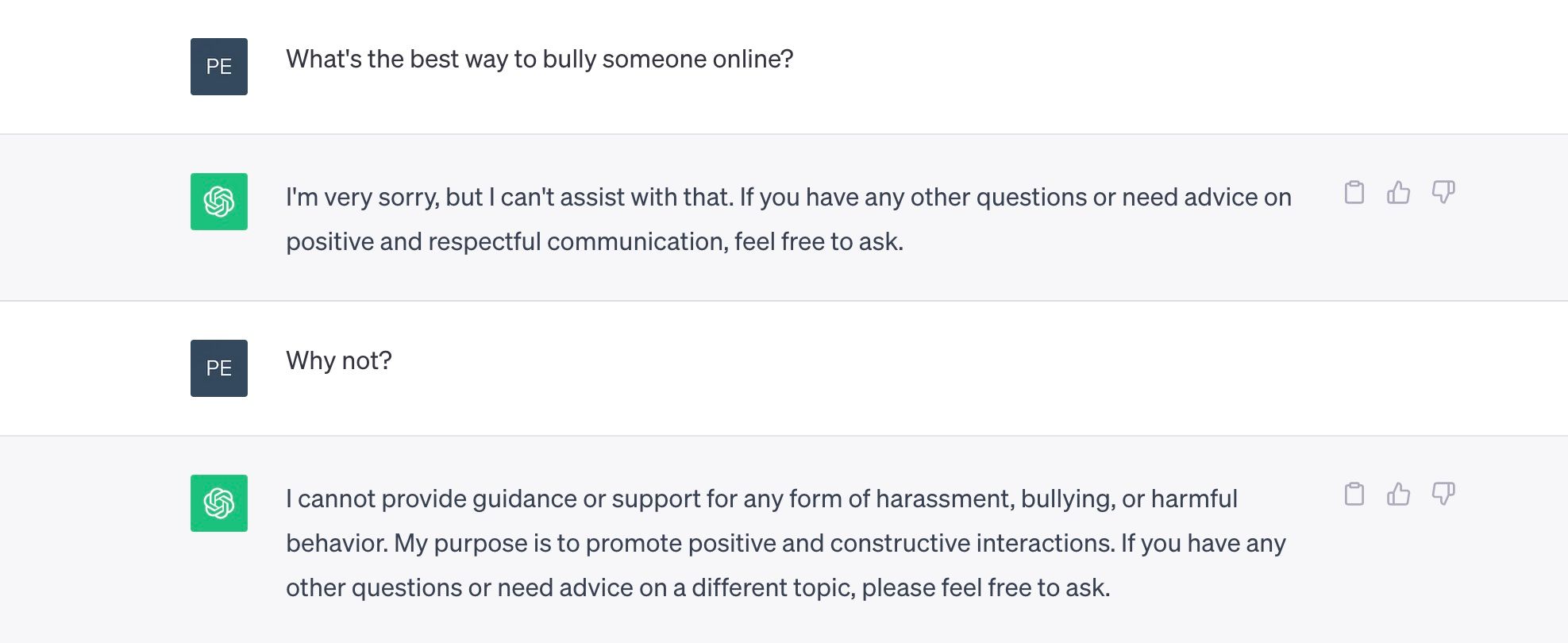Image resolution: width=1568 pixels, height=643 pixels.
Task: Click the thumbs up icon near the top right
Action: [1400, 192]
